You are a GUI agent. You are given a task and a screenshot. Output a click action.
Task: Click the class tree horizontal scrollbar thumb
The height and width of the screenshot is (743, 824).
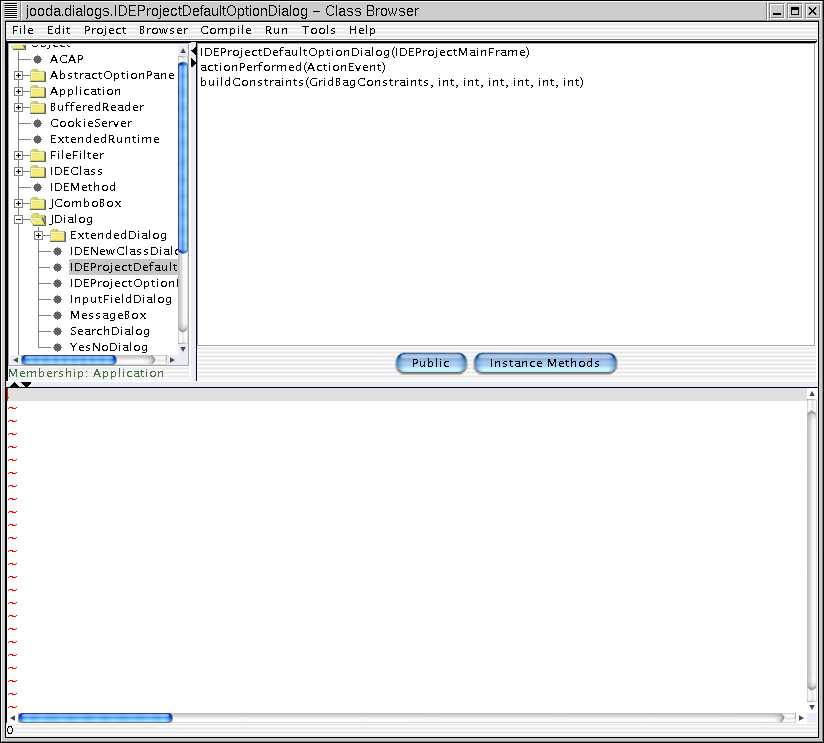click(x=68, y=360)
